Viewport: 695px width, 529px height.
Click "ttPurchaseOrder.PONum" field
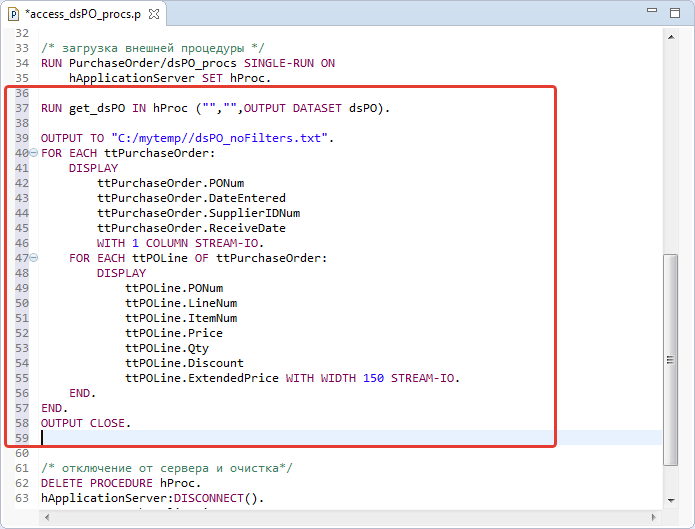pyautogui.click(x=171, y=183)
